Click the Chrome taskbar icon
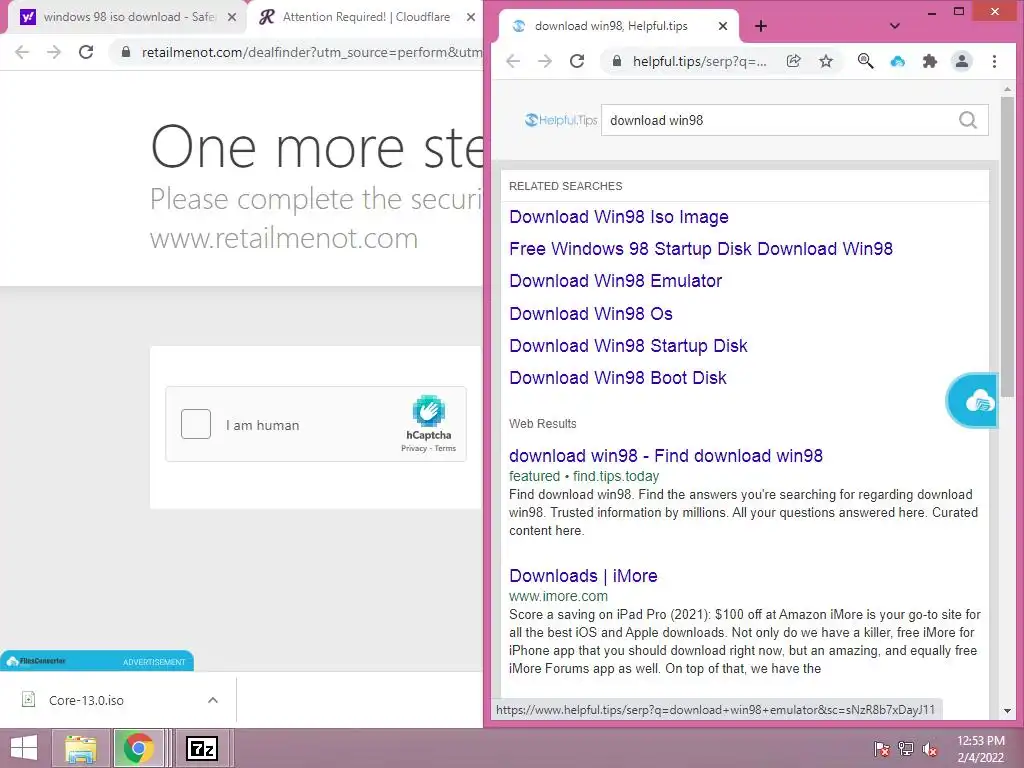This screenshot has height=768, width=1024. 138,748
